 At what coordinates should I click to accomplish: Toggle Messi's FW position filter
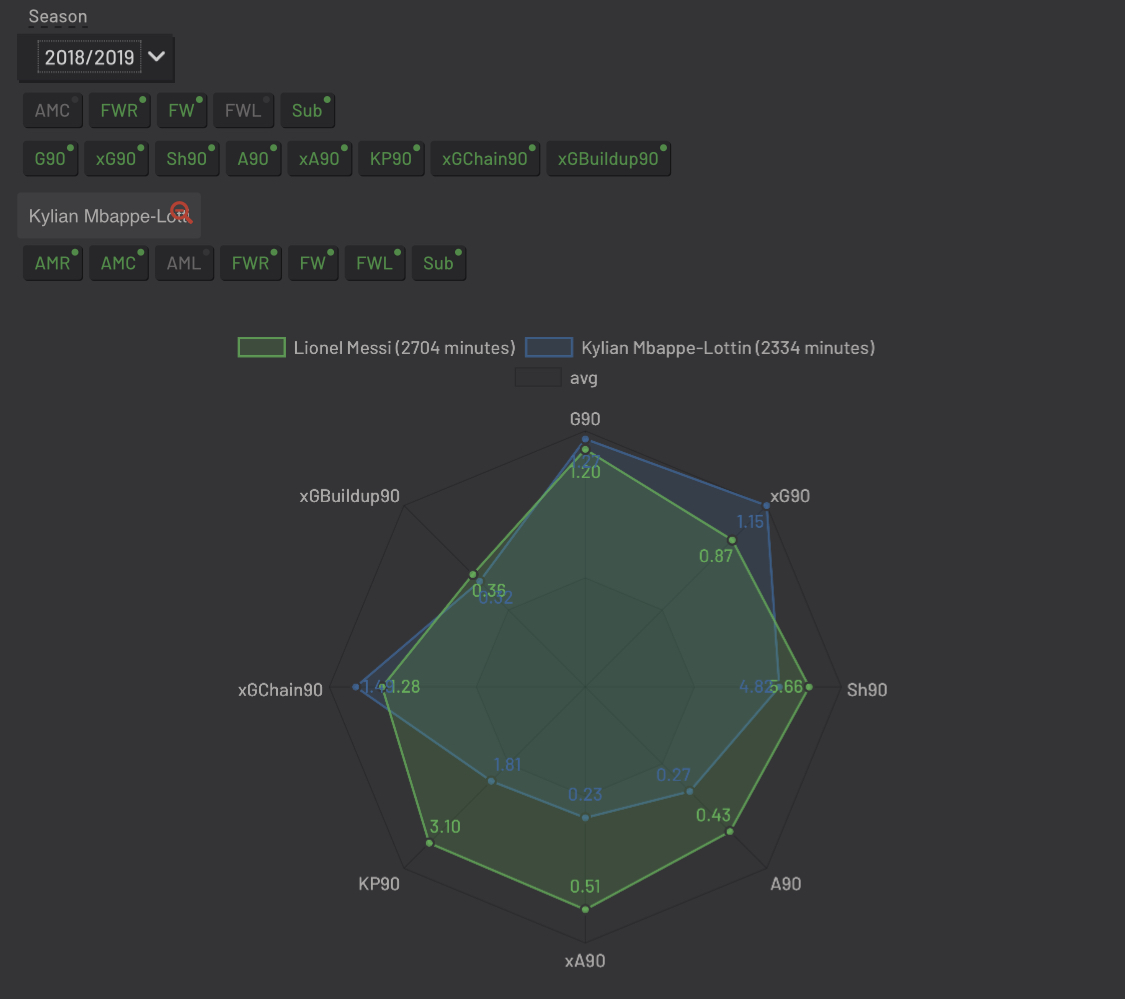click(x=182, y=111)
